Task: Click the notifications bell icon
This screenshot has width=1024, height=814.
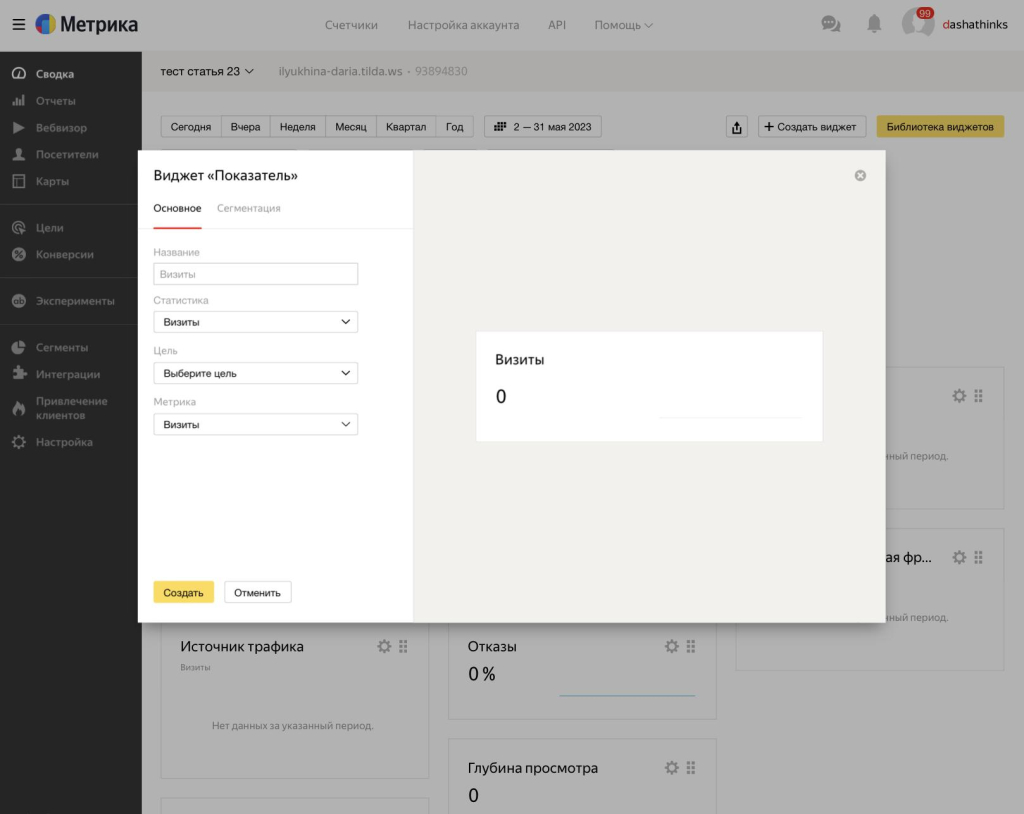Action: 874,24
